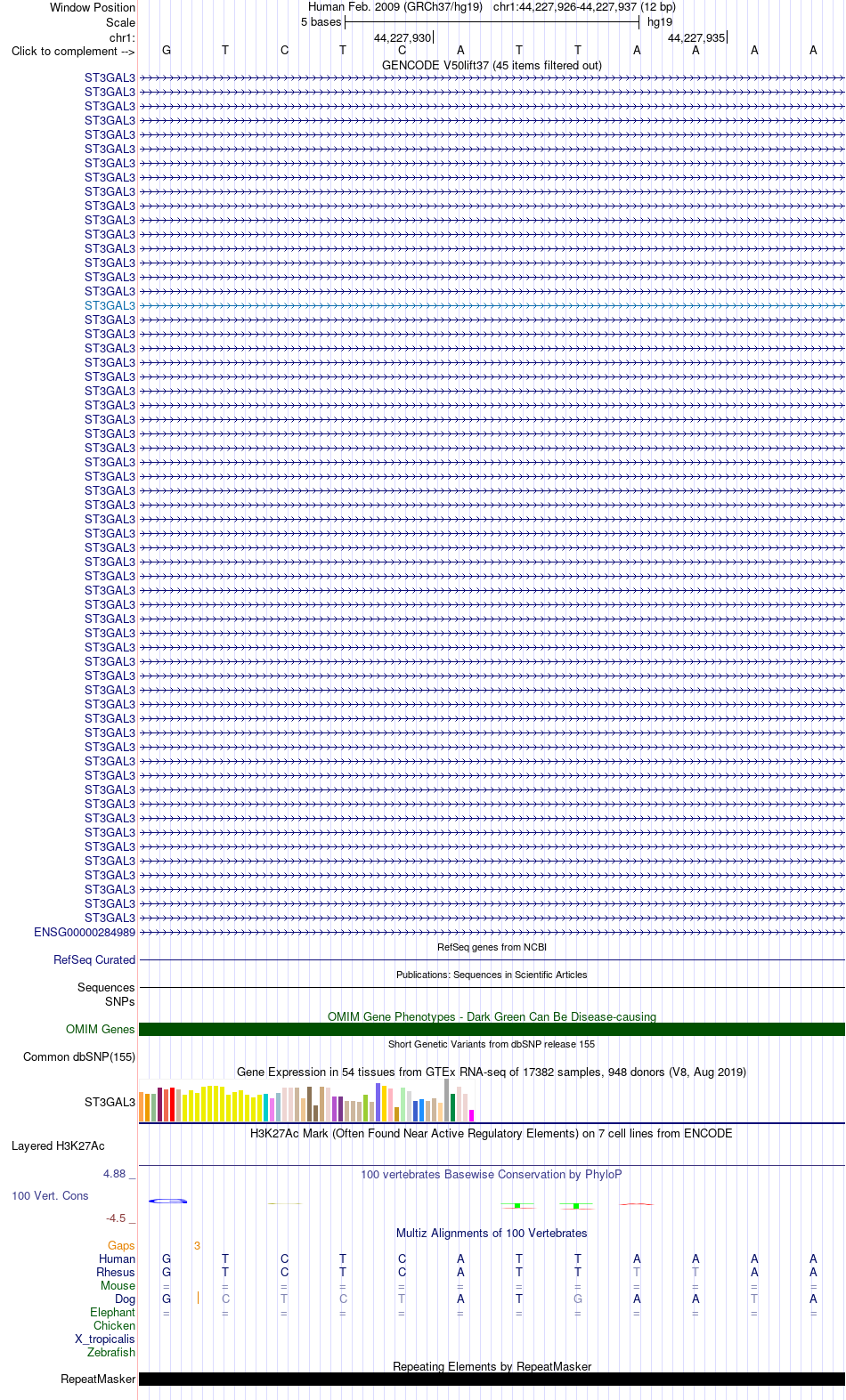The image size is (846, 1400).
Task: Click the Dog alignment row label
Action: point(125,1299)
